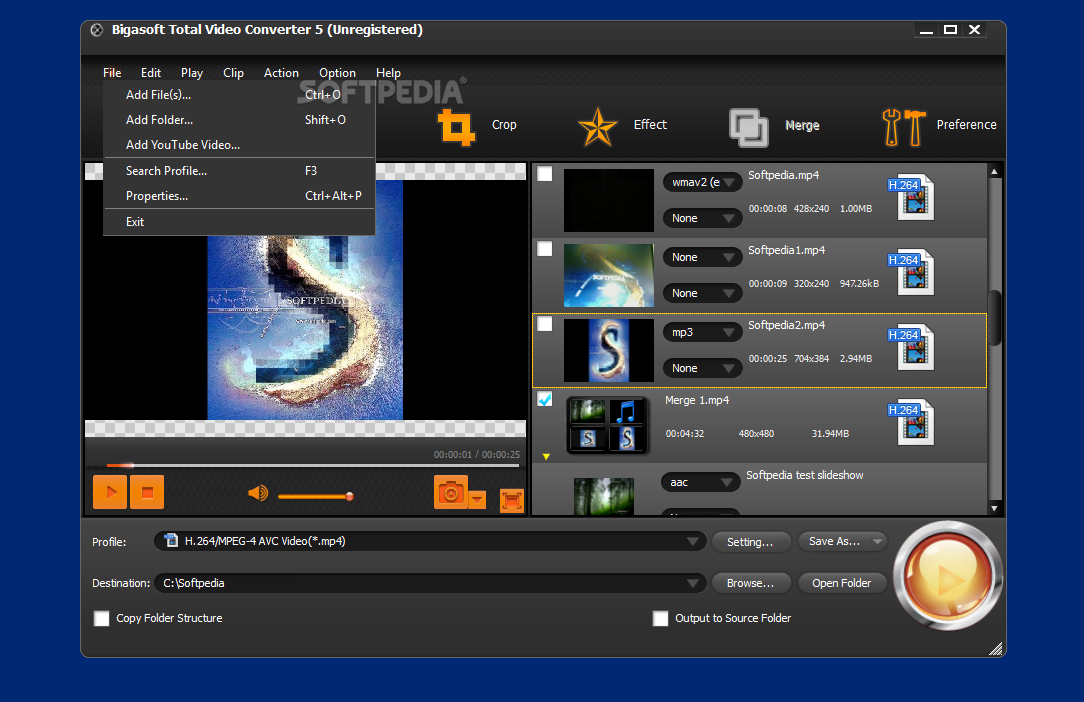Click the video seek progress bar

point(312,465)
